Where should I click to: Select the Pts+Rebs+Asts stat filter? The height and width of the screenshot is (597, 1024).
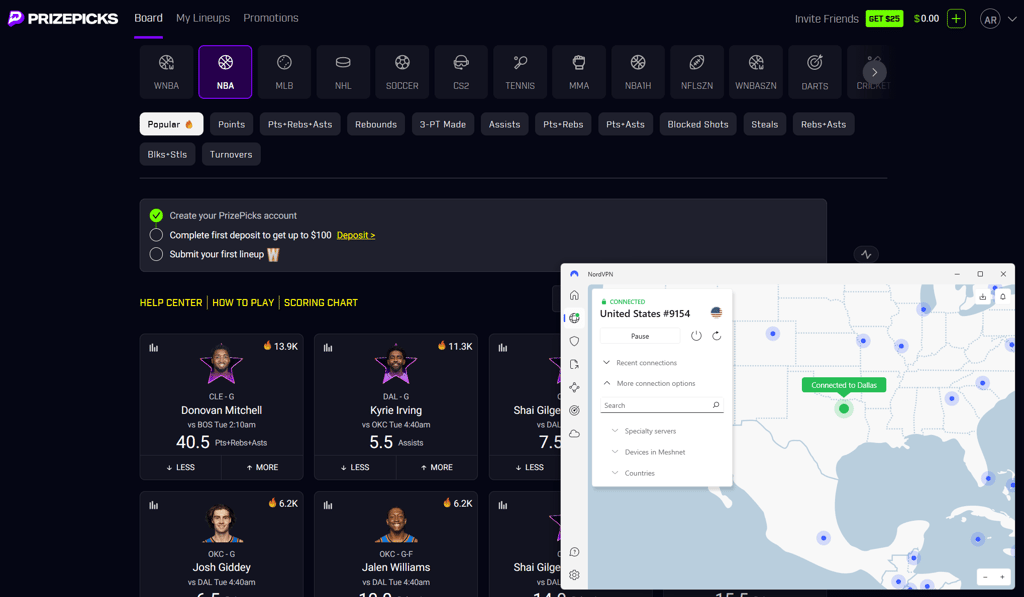pos(300,124)
